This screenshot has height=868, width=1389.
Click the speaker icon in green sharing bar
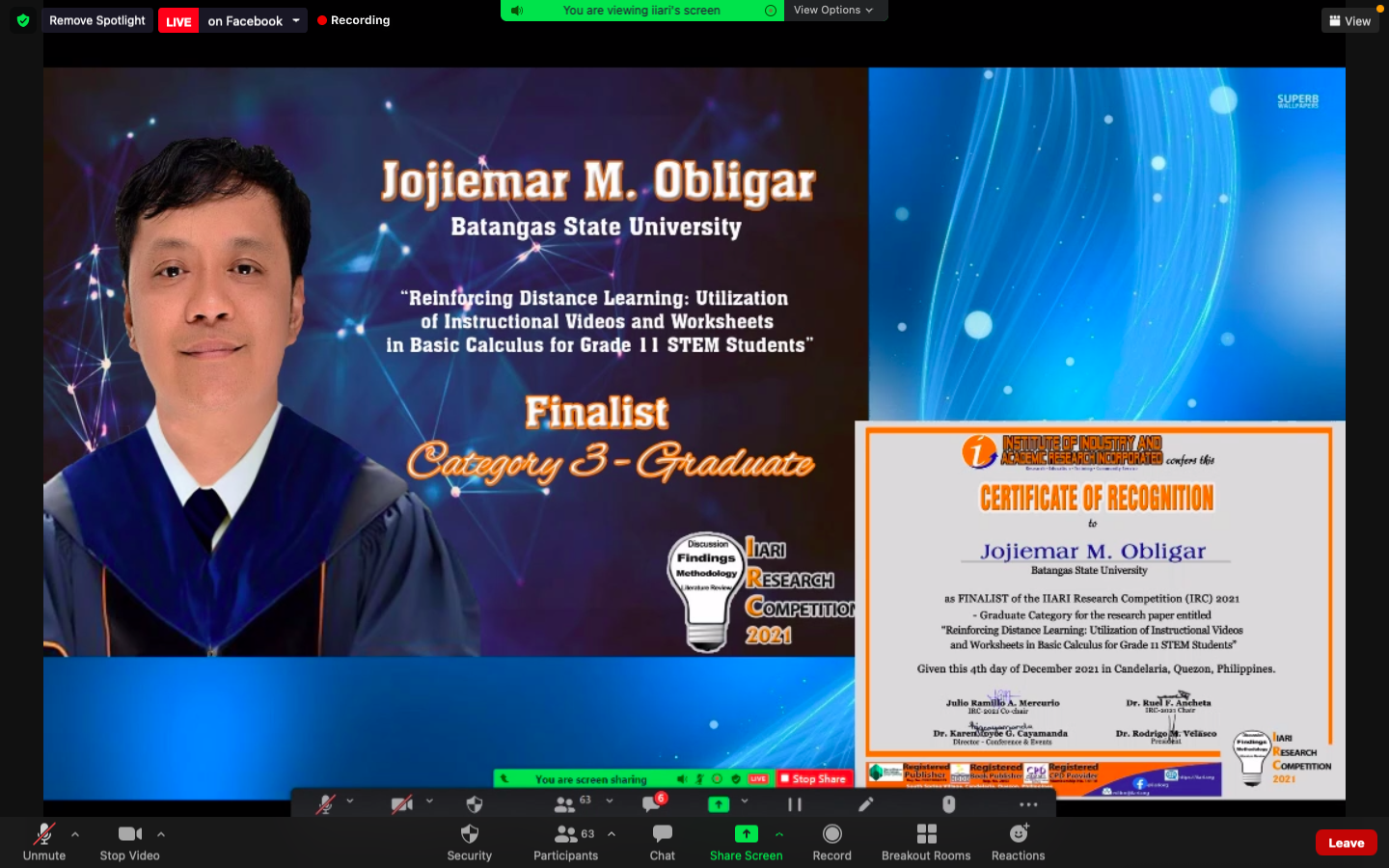tap(517, 11)
